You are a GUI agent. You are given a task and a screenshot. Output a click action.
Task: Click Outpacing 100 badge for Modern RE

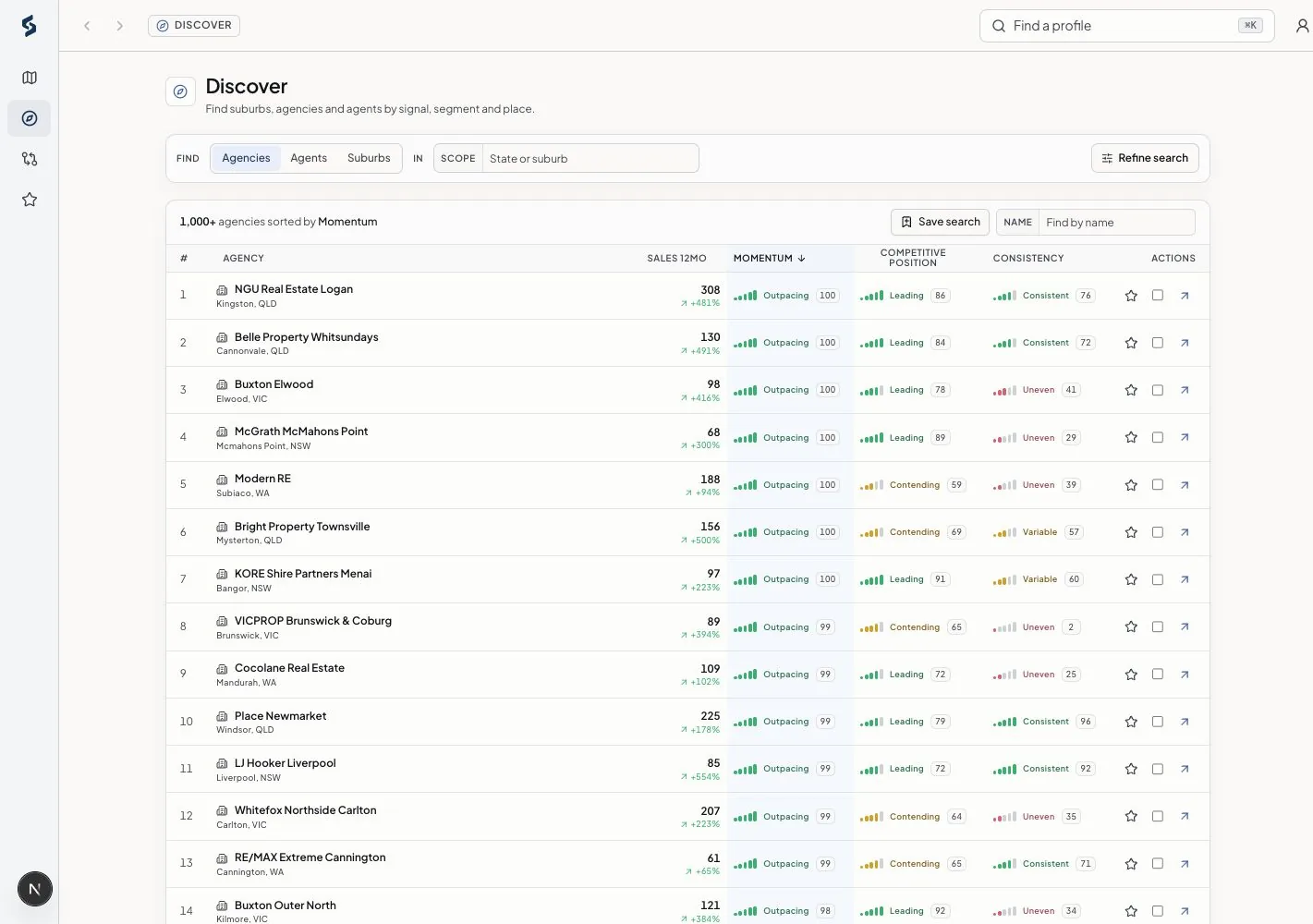(x=786, y=485)
